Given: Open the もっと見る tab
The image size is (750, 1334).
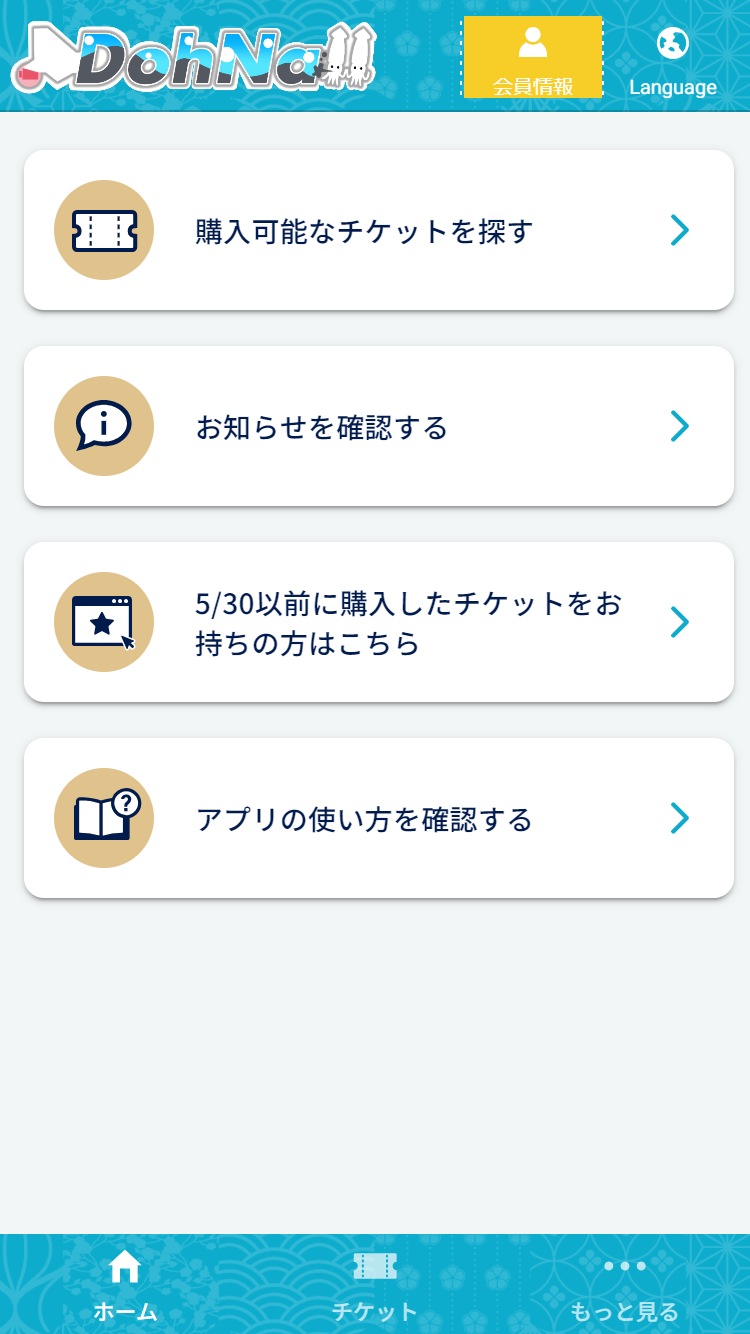Looking at the screenshot, I should [625, 1312].
